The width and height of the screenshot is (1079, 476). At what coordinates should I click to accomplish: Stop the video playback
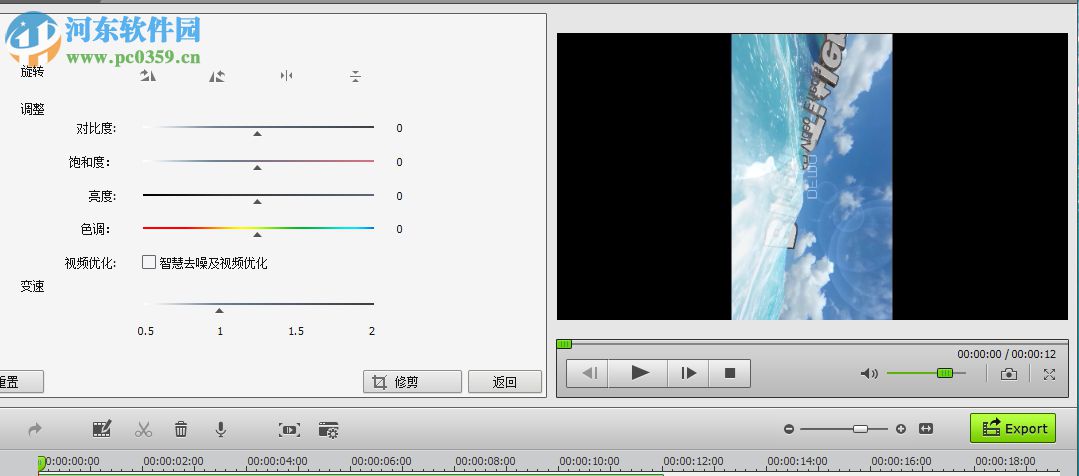pyautogui.click(x=730, y=373)
